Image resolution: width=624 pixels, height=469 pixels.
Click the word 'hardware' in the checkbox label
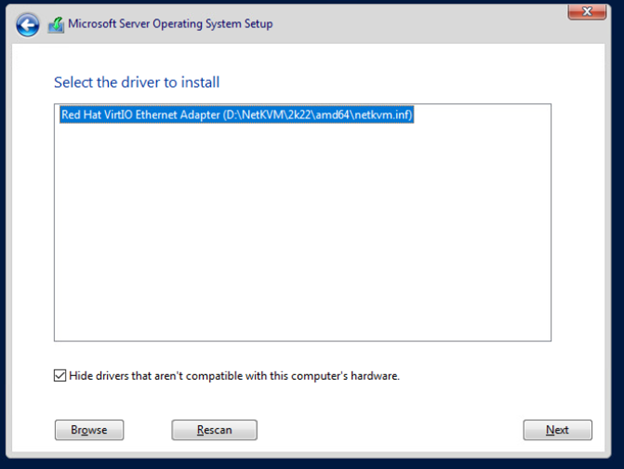click(x=374, y=376)
